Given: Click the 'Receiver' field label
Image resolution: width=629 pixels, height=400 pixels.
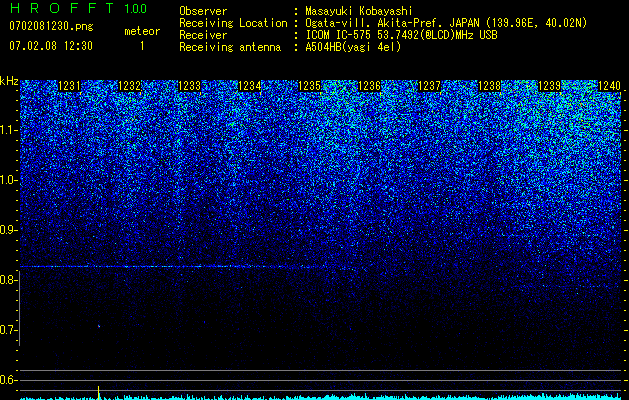Looking at the screenshot, I should (x=203, y=35).
